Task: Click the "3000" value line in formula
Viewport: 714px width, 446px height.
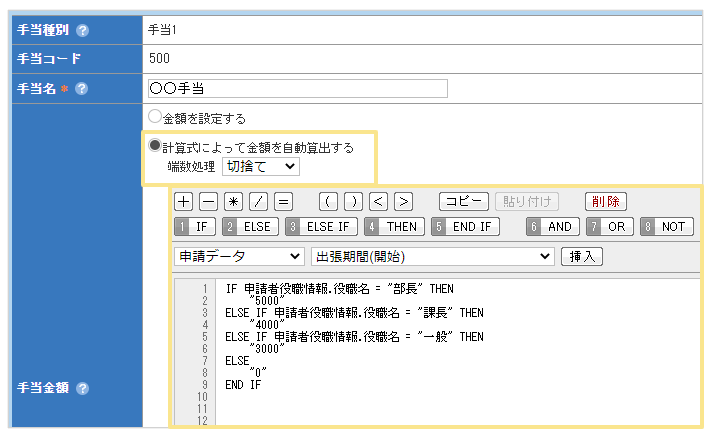Action: 267,349
